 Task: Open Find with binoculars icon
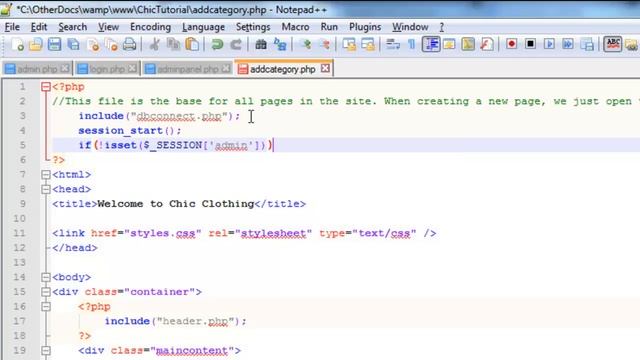[x=260, y=44]
